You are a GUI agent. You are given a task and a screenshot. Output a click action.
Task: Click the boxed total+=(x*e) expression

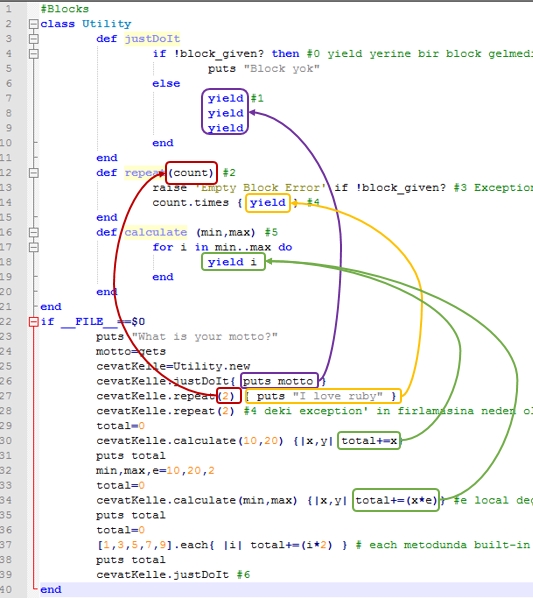click(x=396, y=500)
